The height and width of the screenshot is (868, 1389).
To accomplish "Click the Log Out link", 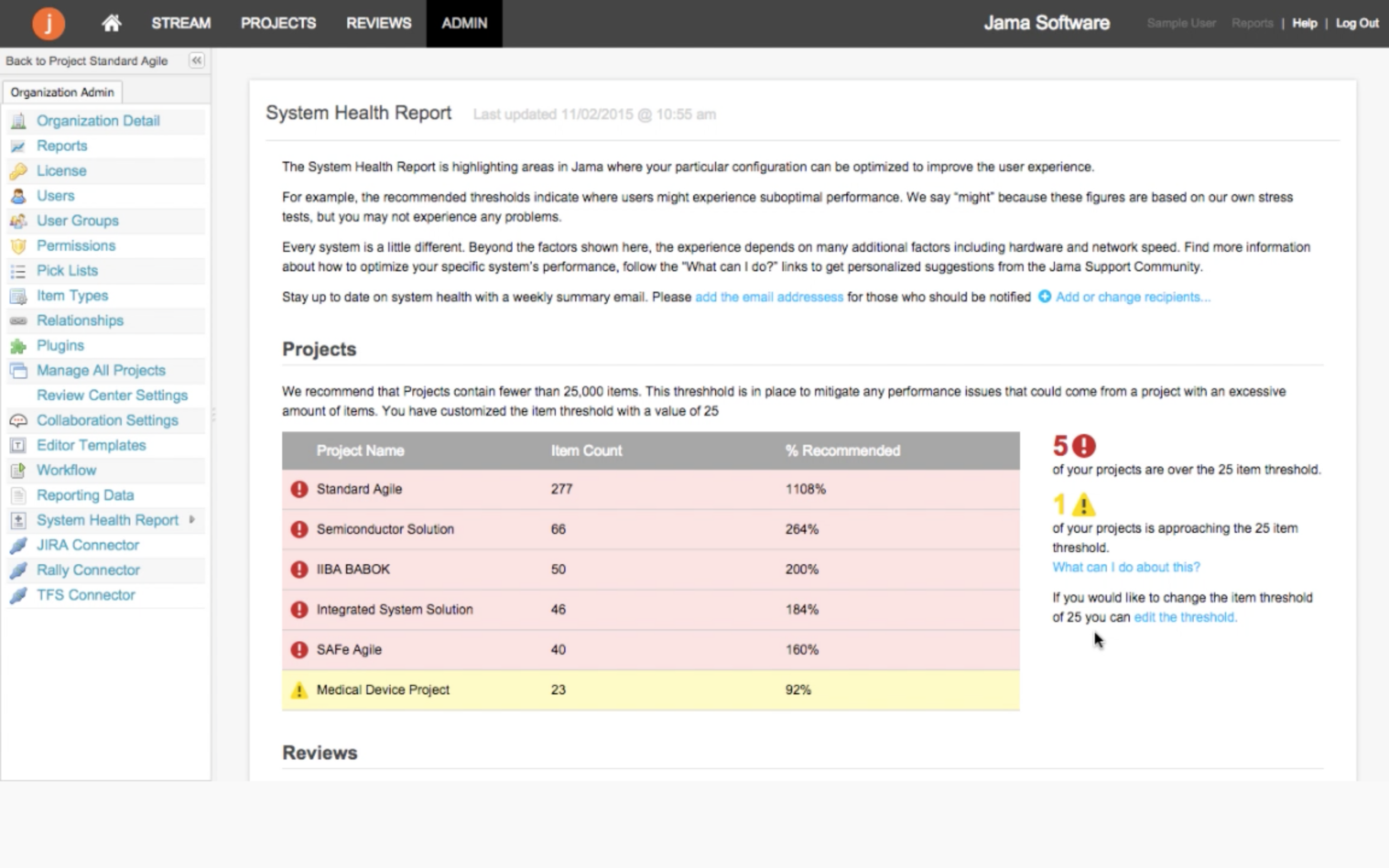I will click(x=1357, y=23).
